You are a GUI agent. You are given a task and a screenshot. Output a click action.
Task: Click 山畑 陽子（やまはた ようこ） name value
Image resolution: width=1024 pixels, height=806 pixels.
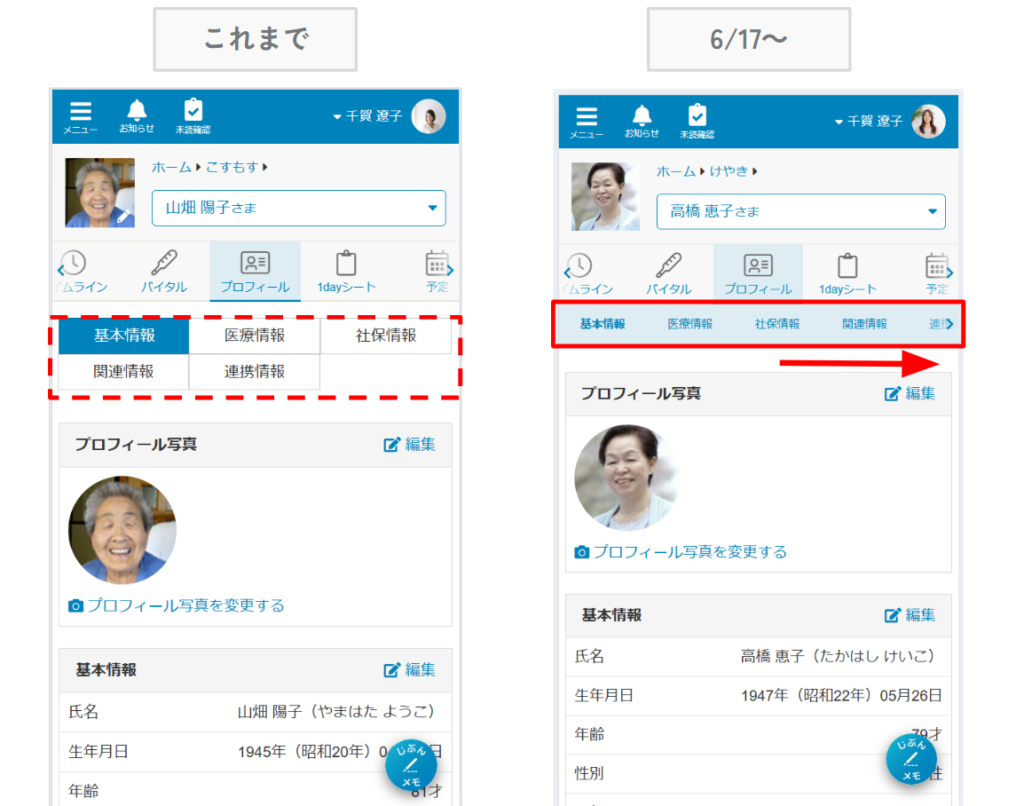pos(336,711)
